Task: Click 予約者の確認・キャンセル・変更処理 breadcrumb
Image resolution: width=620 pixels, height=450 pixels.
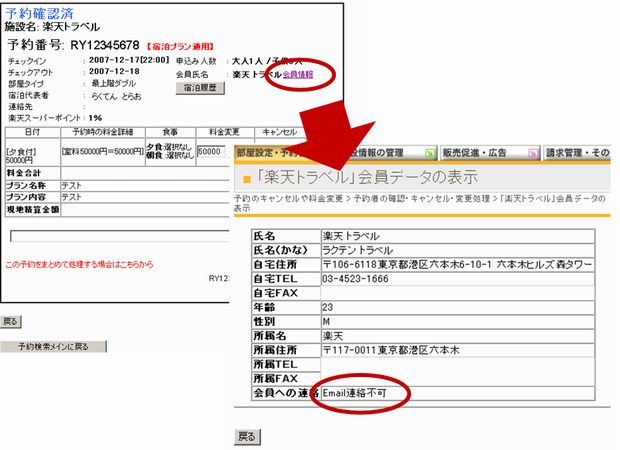Action: 422,199
